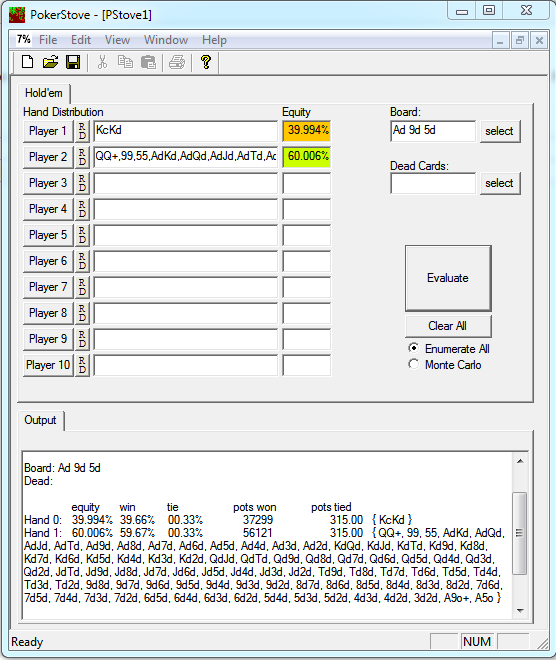Click the Save floppy disk icon
This screenshot has width=556, height=660.
[73, 62]
